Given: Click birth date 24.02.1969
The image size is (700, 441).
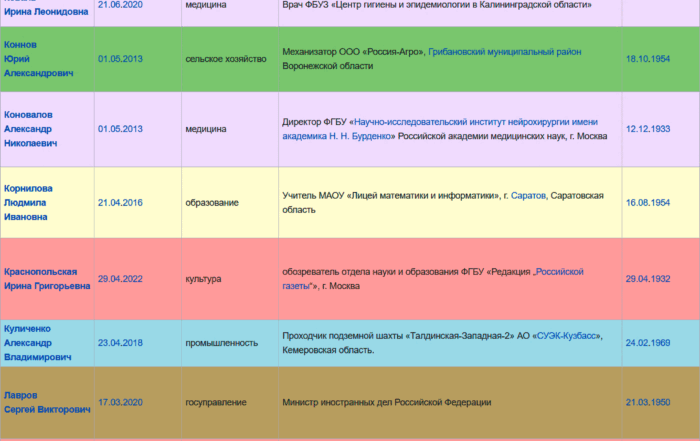Looking at the screenshot, I should pos(648,343).
